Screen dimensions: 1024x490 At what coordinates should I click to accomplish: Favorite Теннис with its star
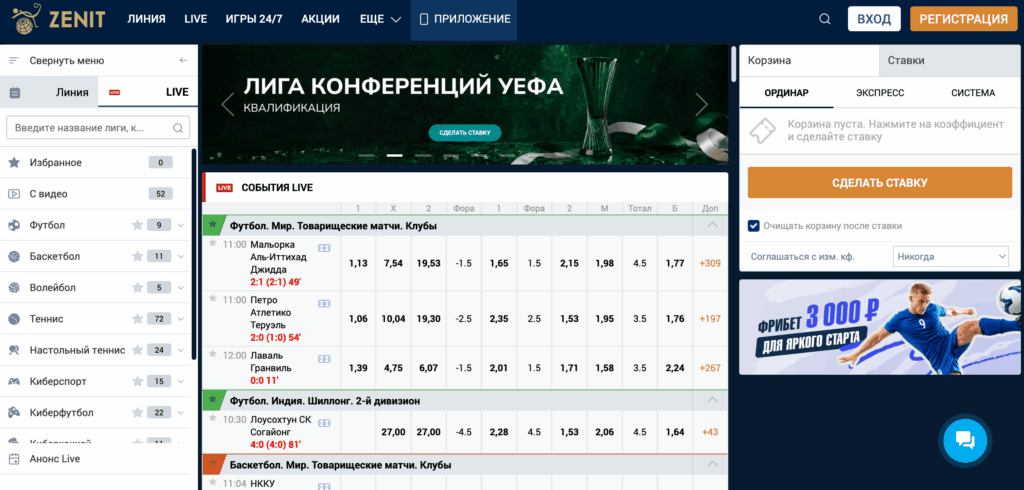137,319
